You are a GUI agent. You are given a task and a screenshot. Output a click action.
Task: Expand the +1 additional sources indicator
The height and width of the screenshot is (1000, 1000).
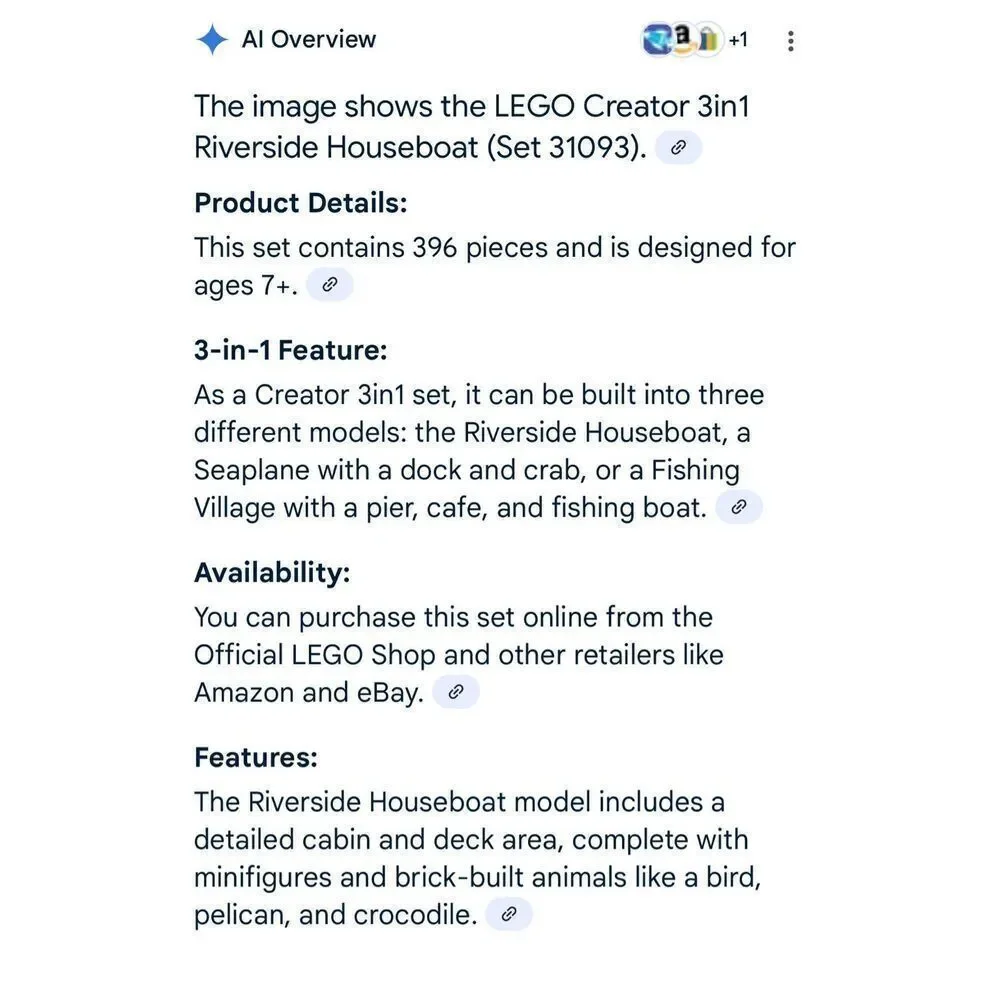tap(738, 40)
